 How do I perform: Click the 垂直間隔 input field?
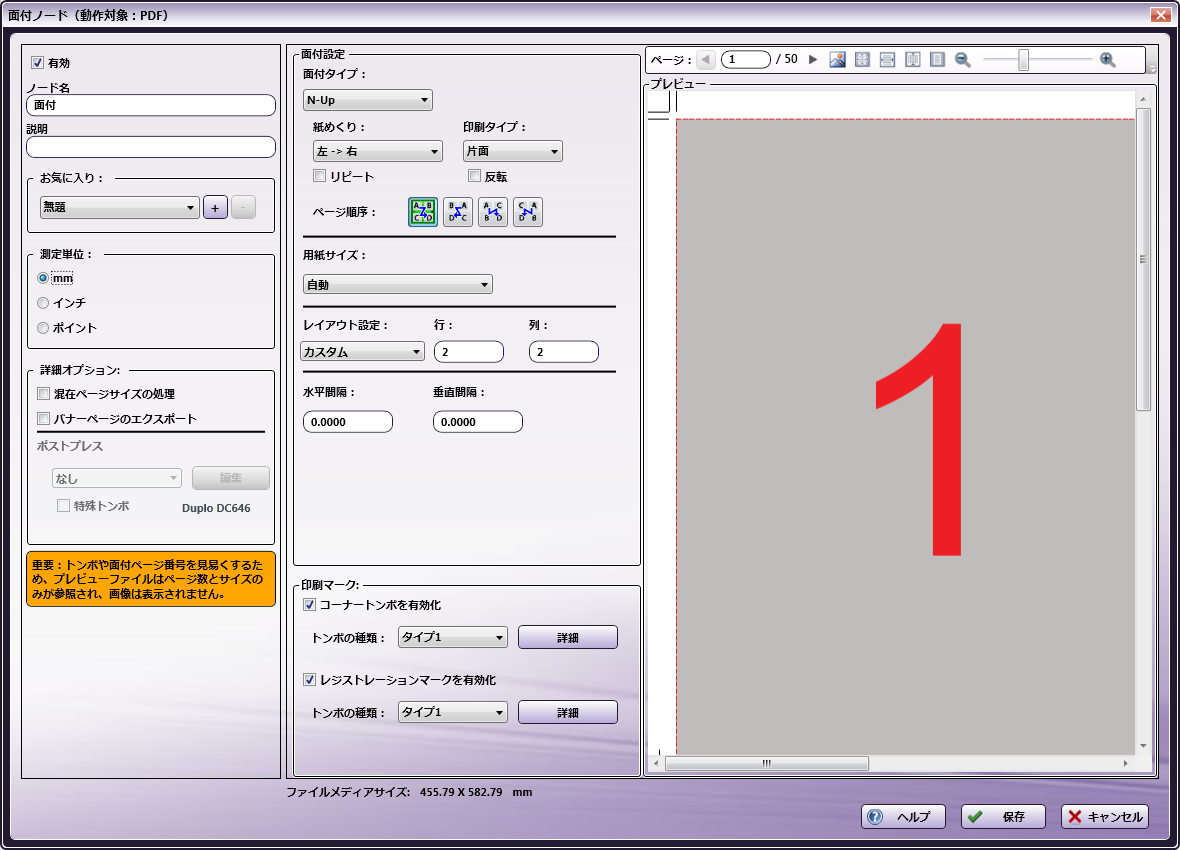coord(478,422)
